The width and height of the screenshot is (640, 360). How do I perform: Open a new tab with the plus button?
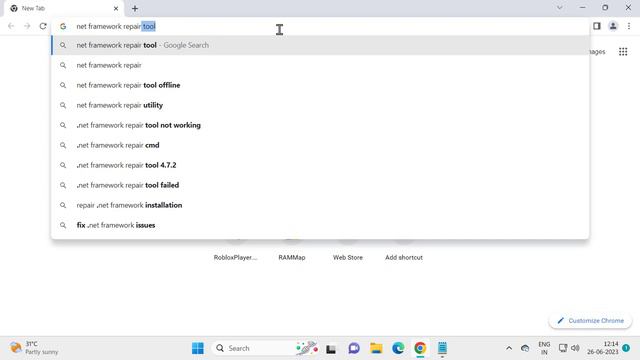pos(135,8)
